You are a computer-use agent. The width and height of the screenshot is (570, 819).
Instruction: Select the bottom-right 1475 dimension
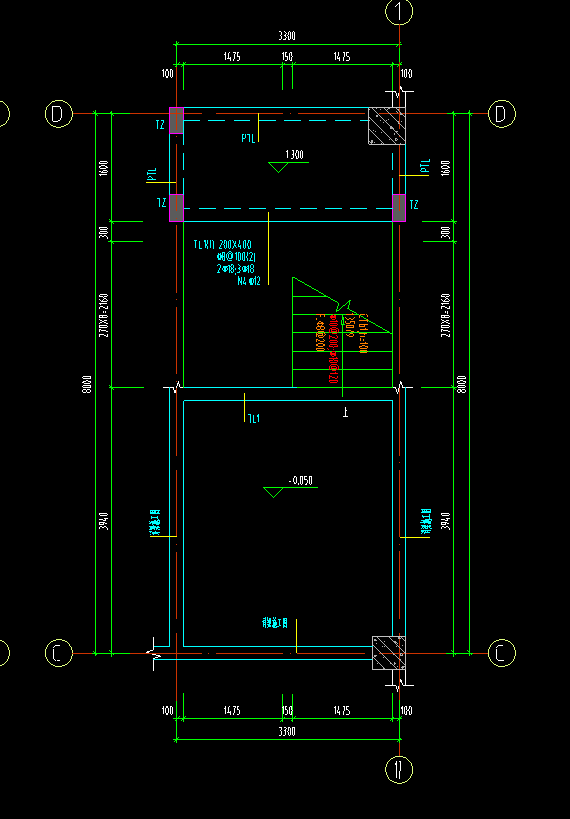pos(342,711)
